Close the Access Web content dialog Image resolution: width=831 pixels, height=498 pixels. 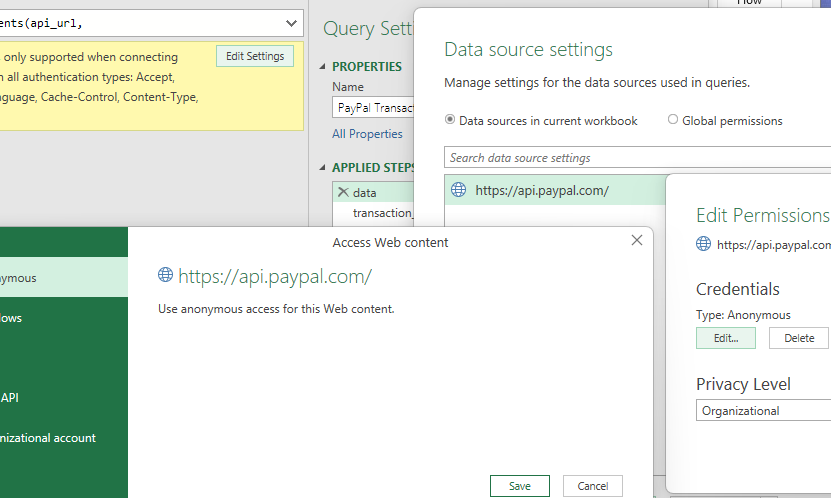pos(637,241)
